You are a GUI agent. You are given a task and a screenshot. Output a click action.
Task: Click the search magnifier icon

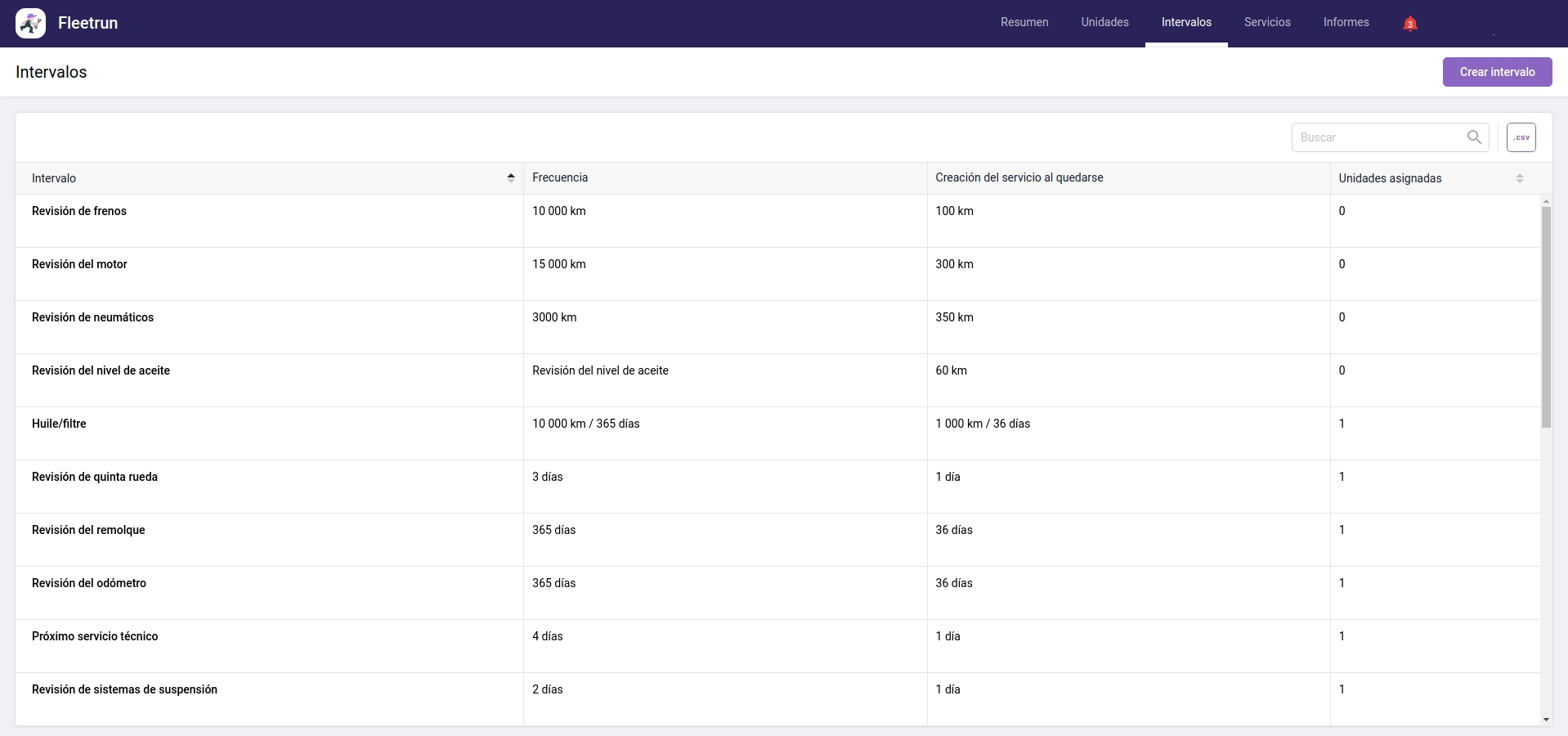(1473, 137)
